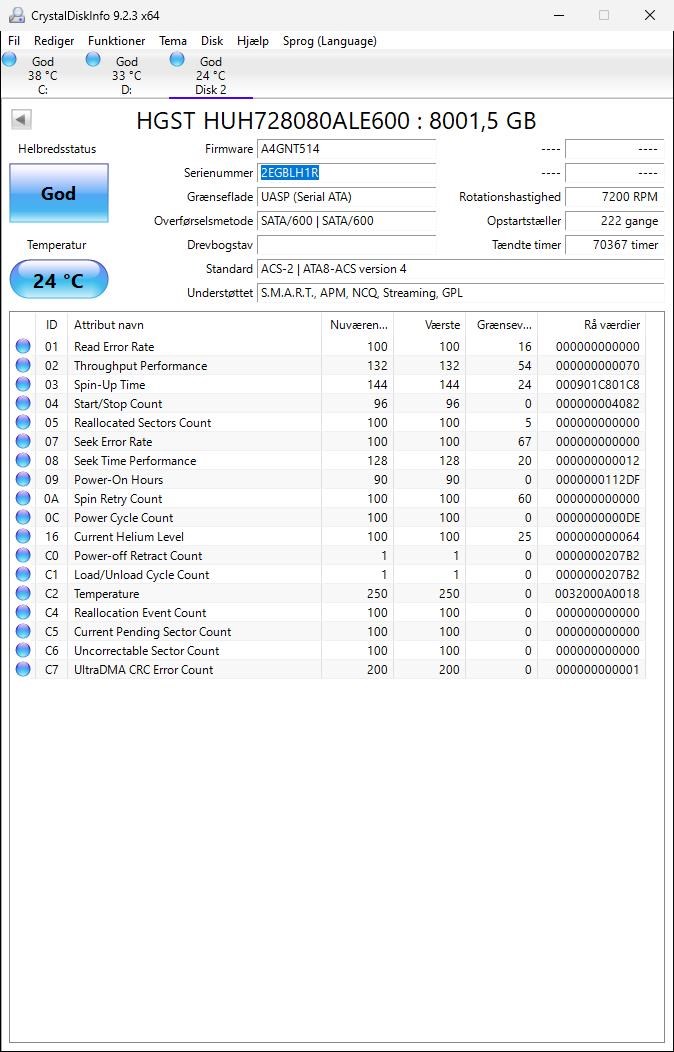The width and height of the screenshot is (674, 1052).
Task: Click status orb for UltraDMA CRC Error Count
Action: point(23,670)
